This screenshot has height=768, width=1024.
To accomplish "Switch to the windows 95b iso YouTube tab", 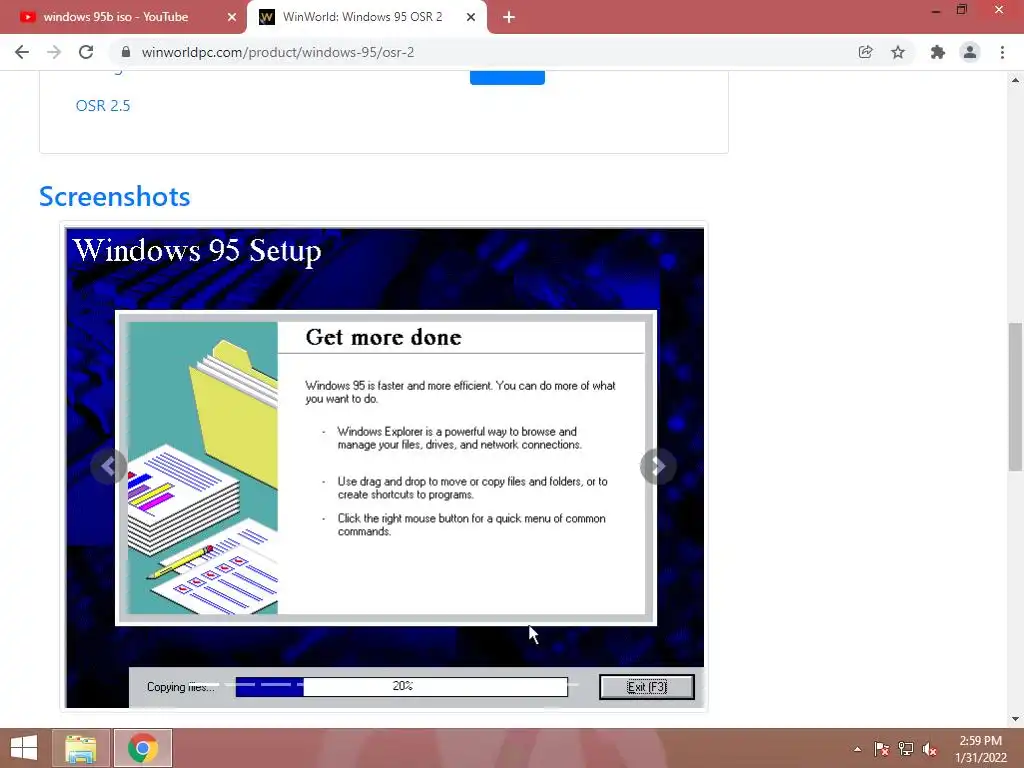I will tap(124, 17).
